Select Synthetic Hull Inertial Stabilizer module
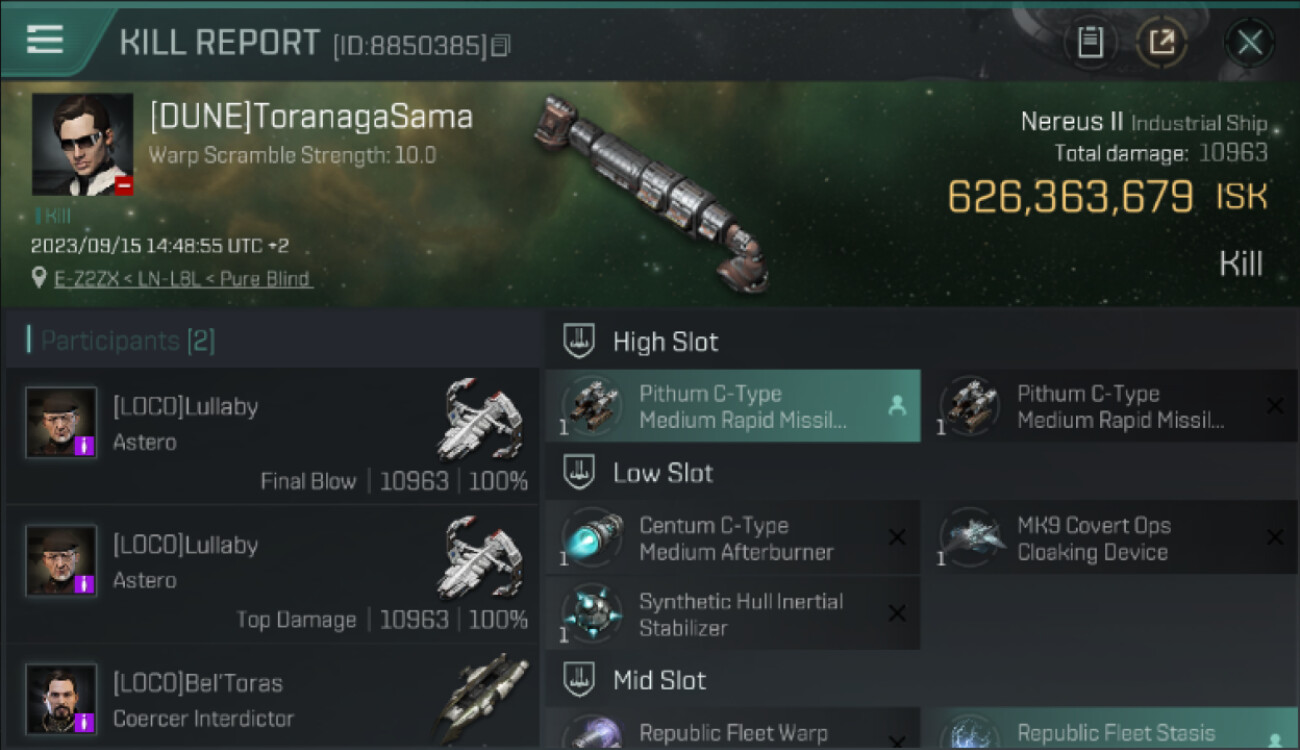 point(732,614)
